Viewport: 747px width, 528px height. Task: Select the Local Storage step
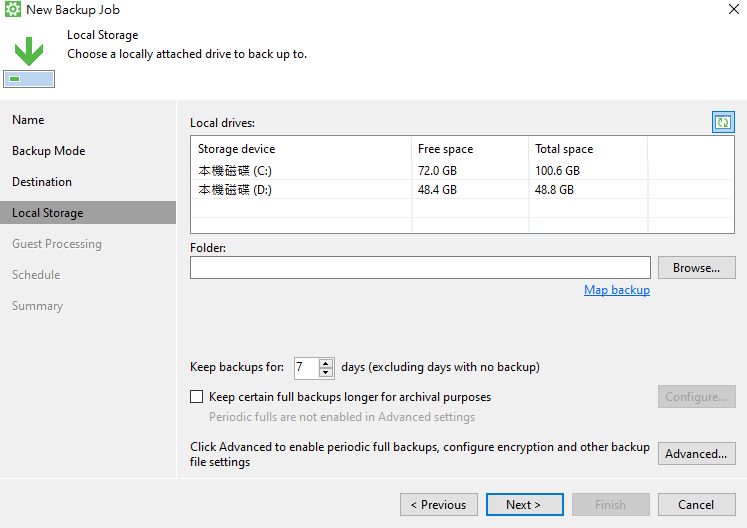pyautogui.click(x=48, y=213)
